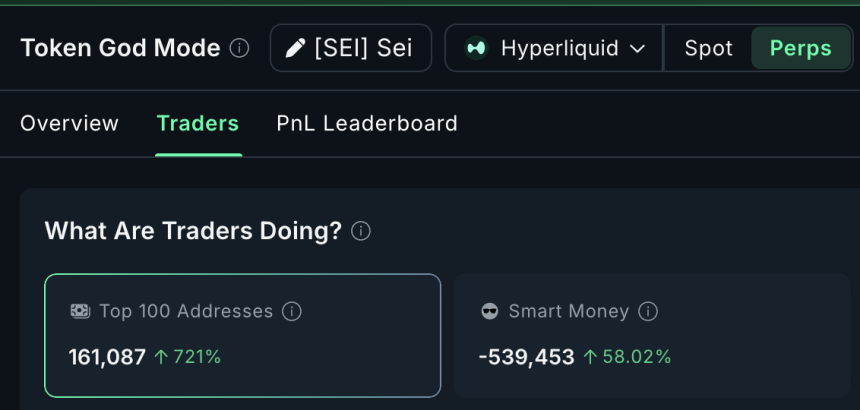Image resolution: width=860 pixels, height=410 pixels.
Task: Switch to Spot trading mode
Action: pyautogui.click(x=708, y=48)
